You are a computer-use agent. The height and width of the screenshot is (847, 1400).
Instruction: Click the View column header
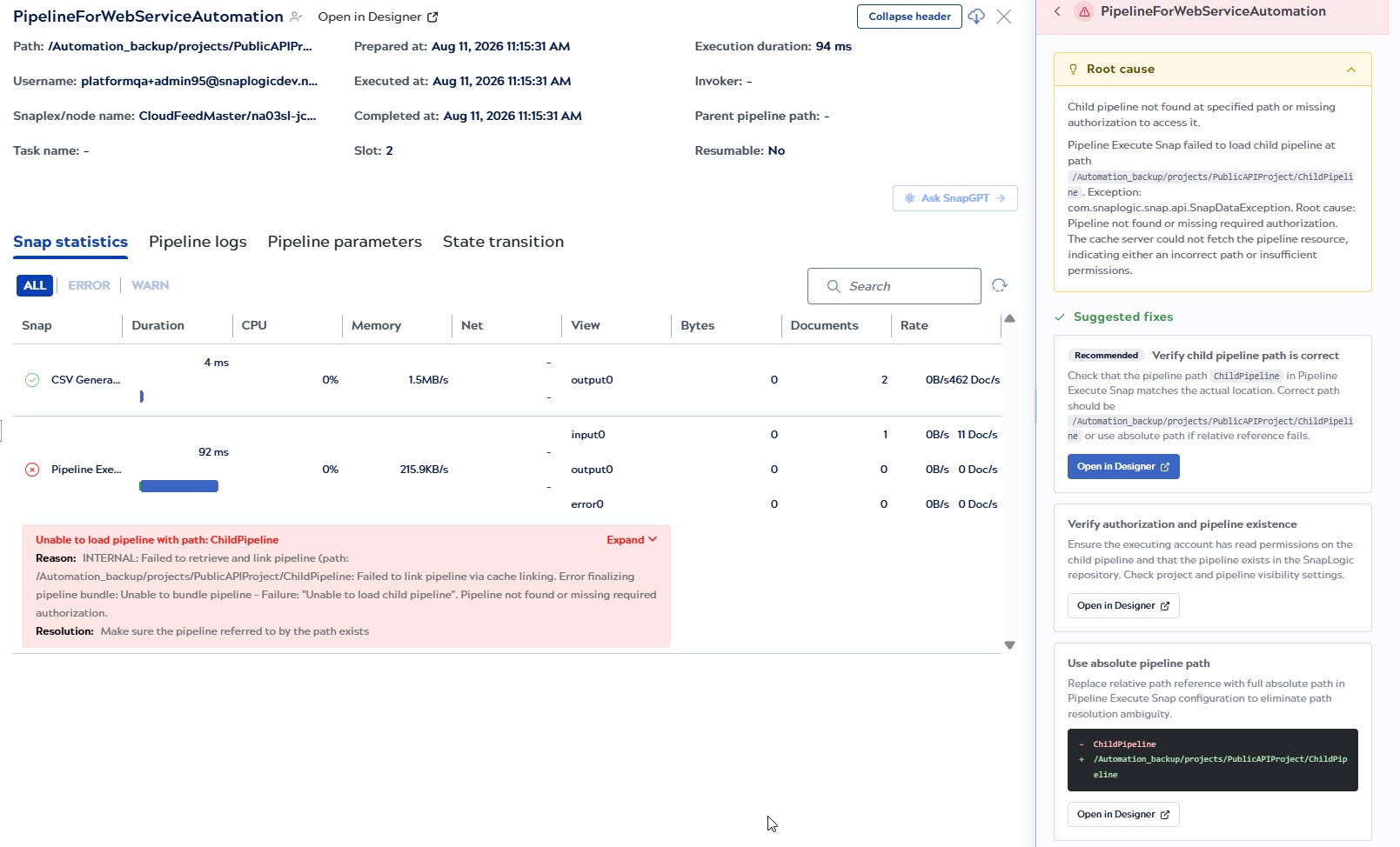click(586, 325)
